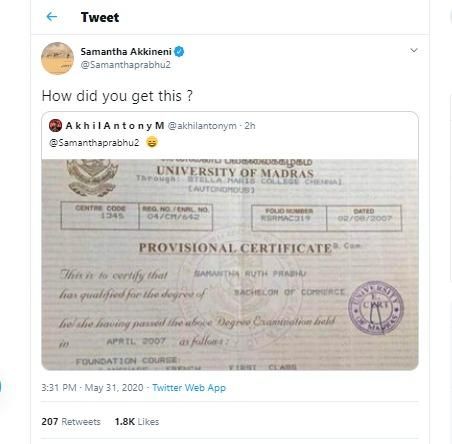This screenshot has width=452, height=444.
Task: Open AkhilAntonyM's small avatar
Action: 55,126
